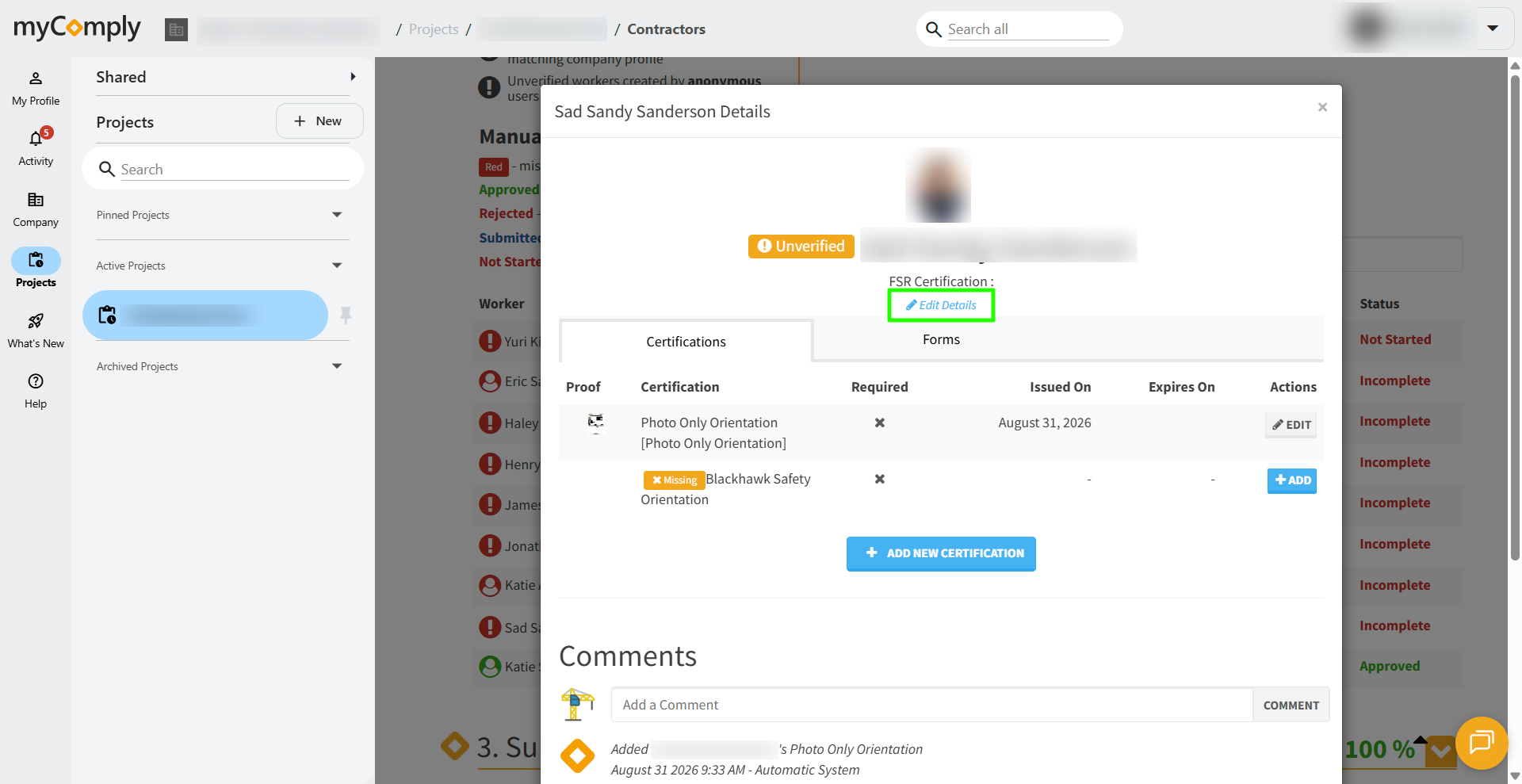The height and width of the screenshot is (784, 1522).
Task: Open the chat widget icon
Action: click(x=1481, y=743)
